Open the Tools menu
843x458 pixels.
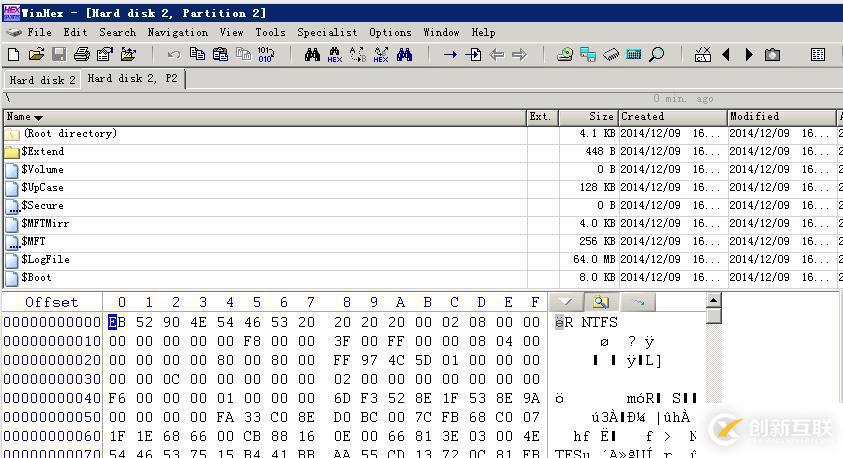coord(270,32)
